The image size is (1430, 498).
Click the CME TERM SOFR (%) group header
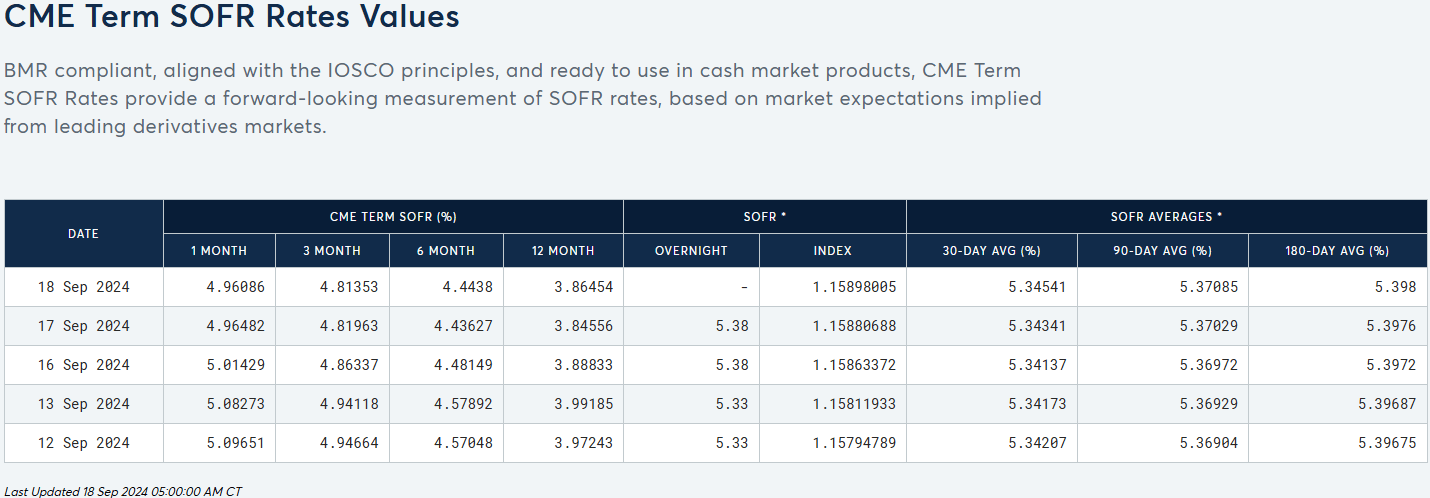click(x=393, y=217)
